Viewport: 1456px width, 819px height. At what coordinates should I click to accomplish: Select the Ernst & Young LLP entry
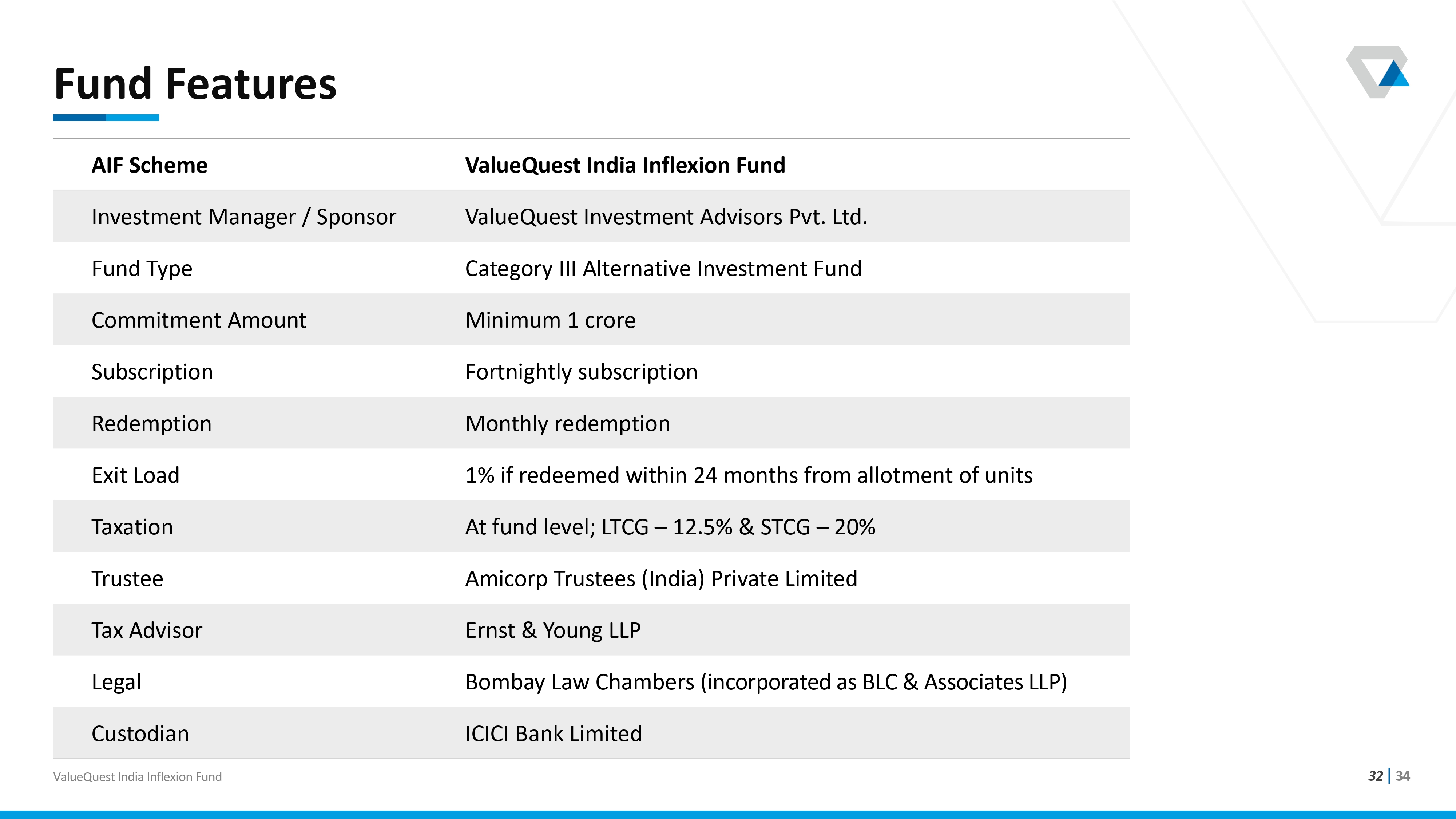tap(553, 631)
